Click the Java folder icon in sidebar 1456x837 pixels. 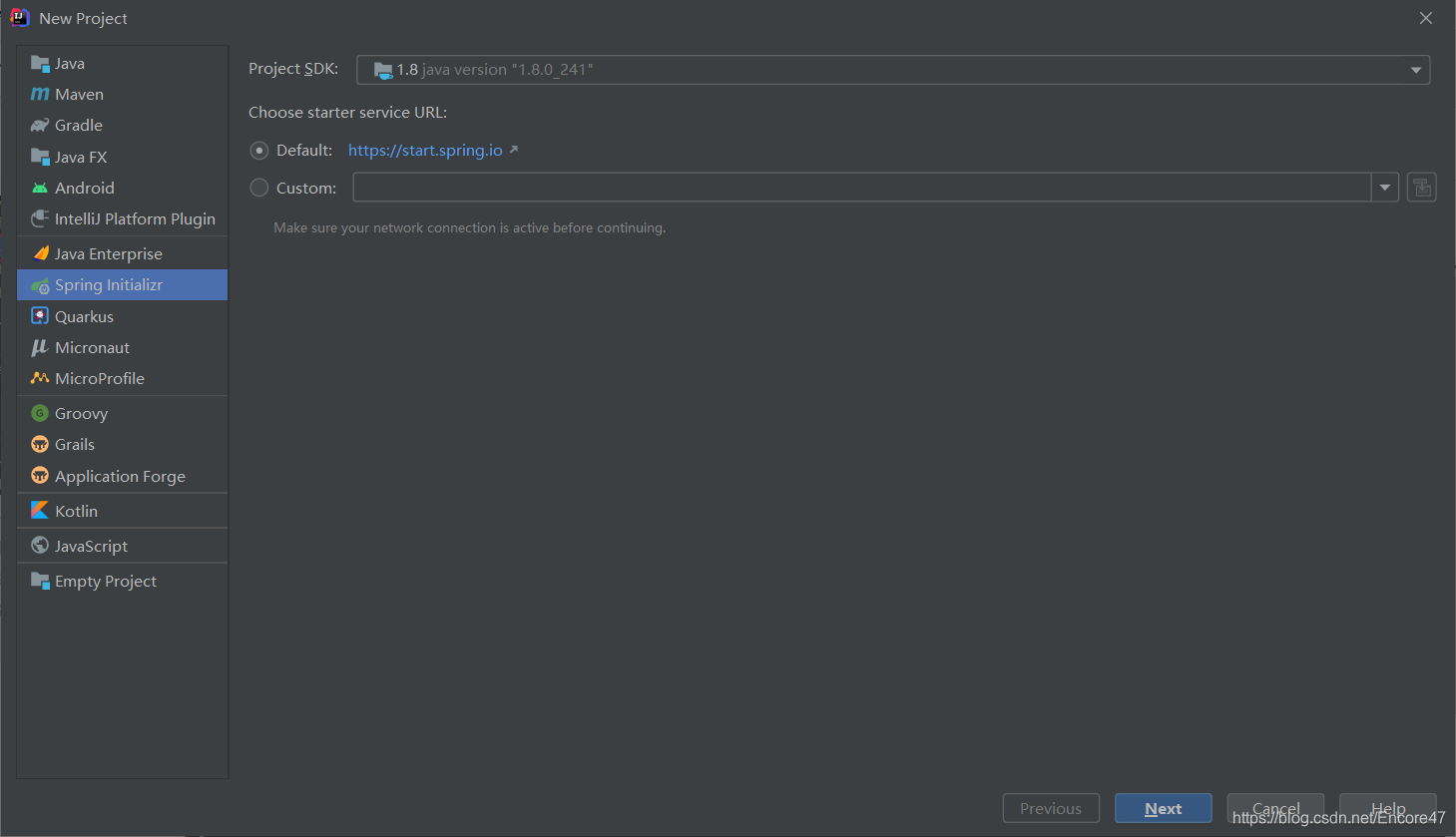pos(40,64)
